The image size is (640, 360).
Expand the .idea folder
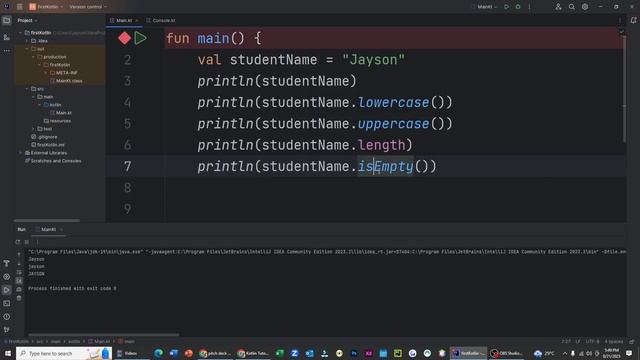[x=27, y=41]
